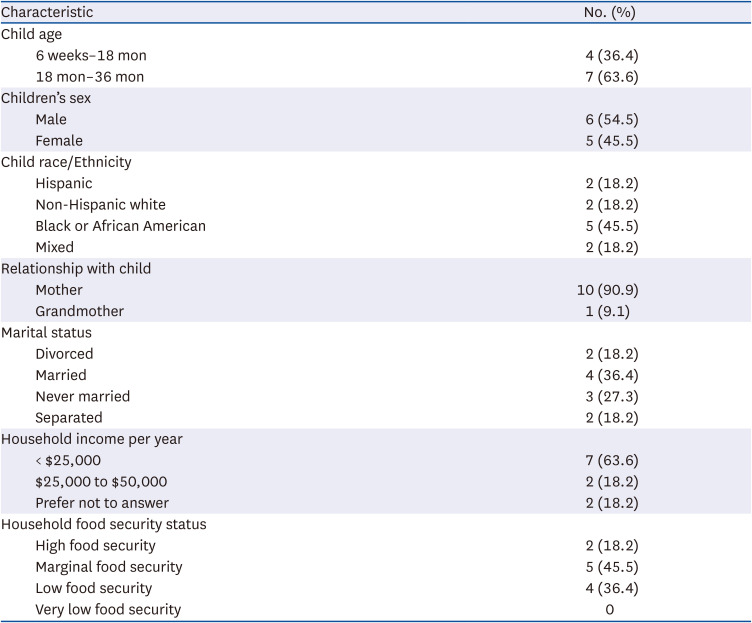The width and height of the screenshot is (752, 623).
Task: Click the Children's sex section heading
Action: coord(48,98)
